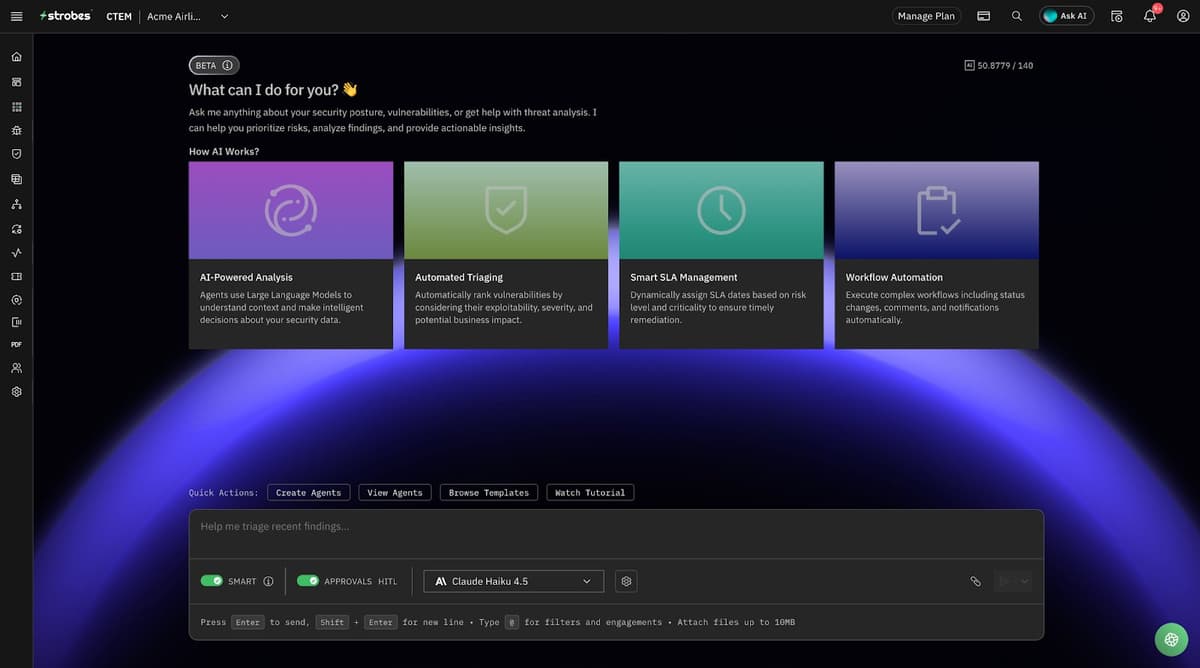The width and height of the screenshot is (1200, 668).
Task: Open the user profile avatar icon
Action: pyautogui.click(x=1183, y=16)
